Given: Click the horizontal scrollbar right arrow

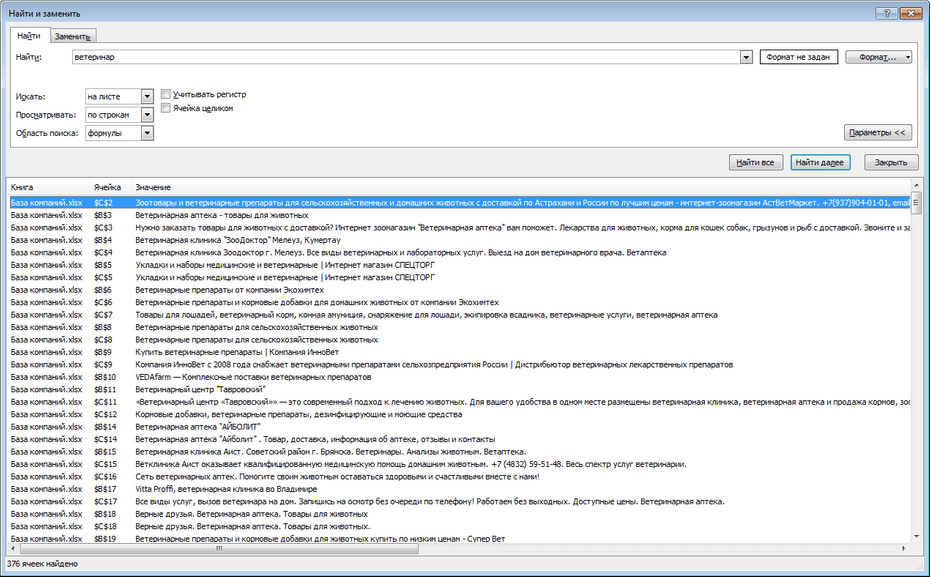Looking at the screenshot, I should coord(904,549).
